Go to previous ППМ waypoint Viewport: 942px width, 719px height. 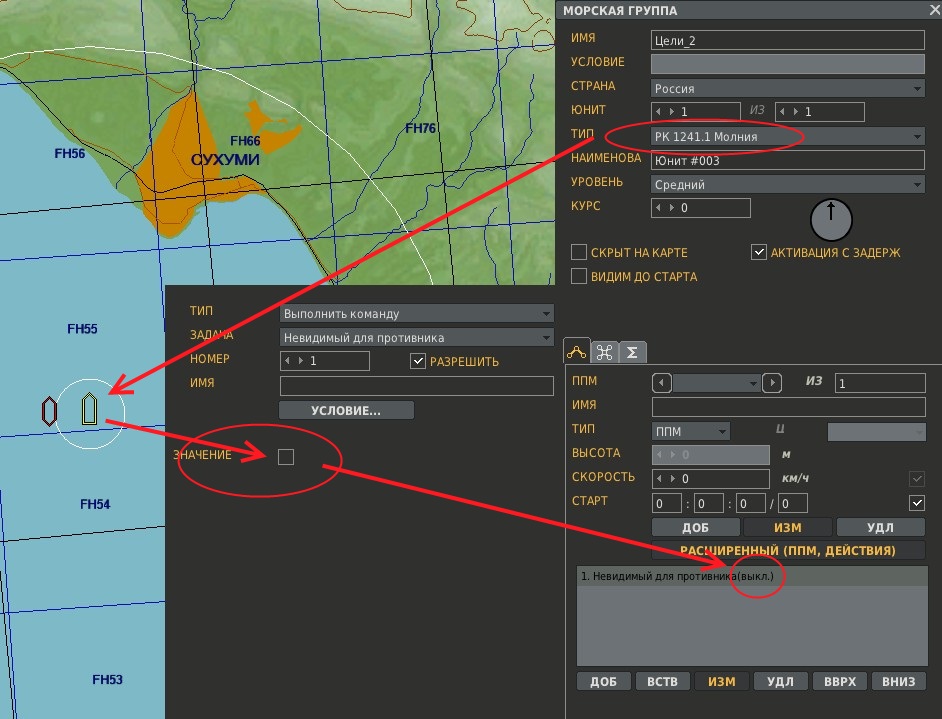[x=661, y=383]
